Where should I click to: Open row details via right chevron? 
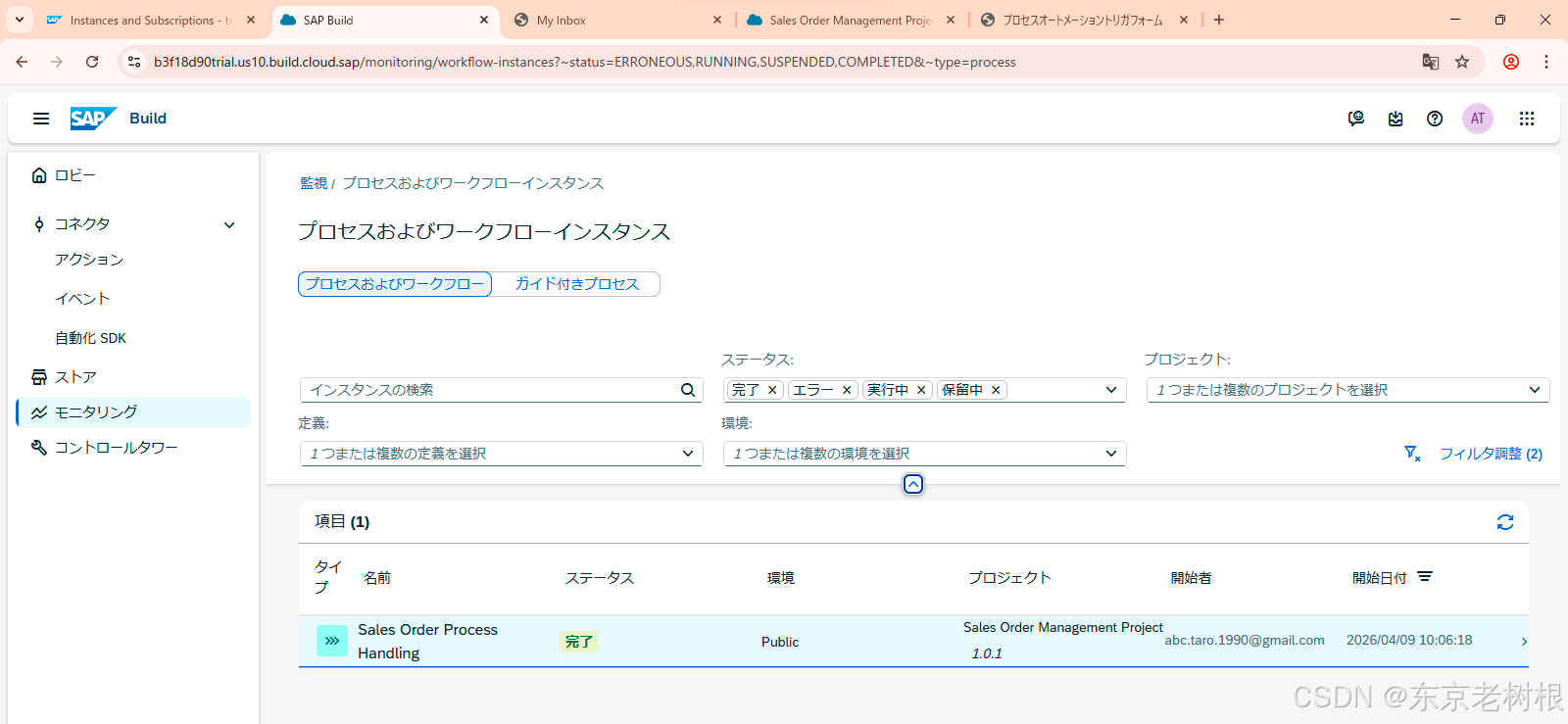[1524, 642]
